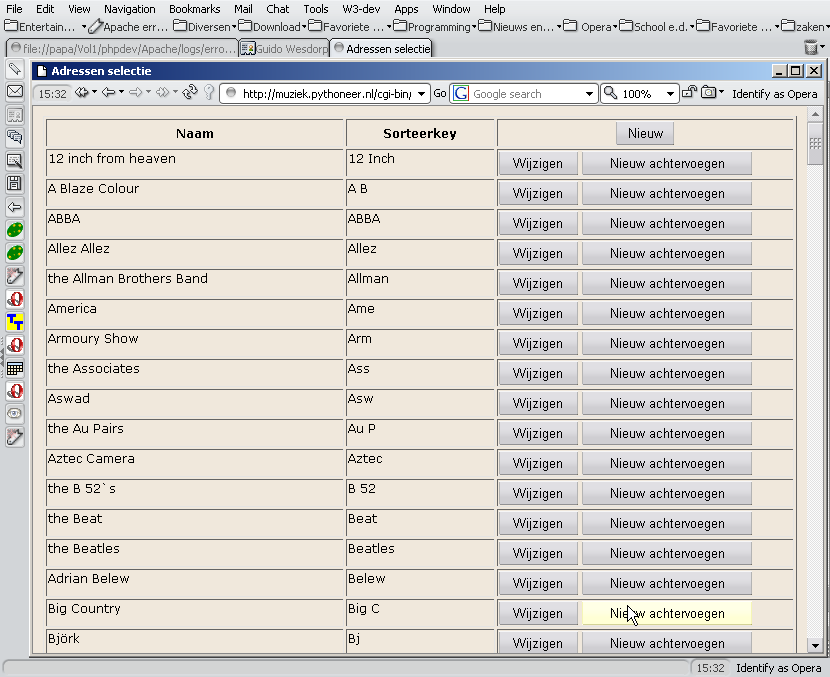Click the 'the Allman Brothers Band' name cell

(195, 284)
